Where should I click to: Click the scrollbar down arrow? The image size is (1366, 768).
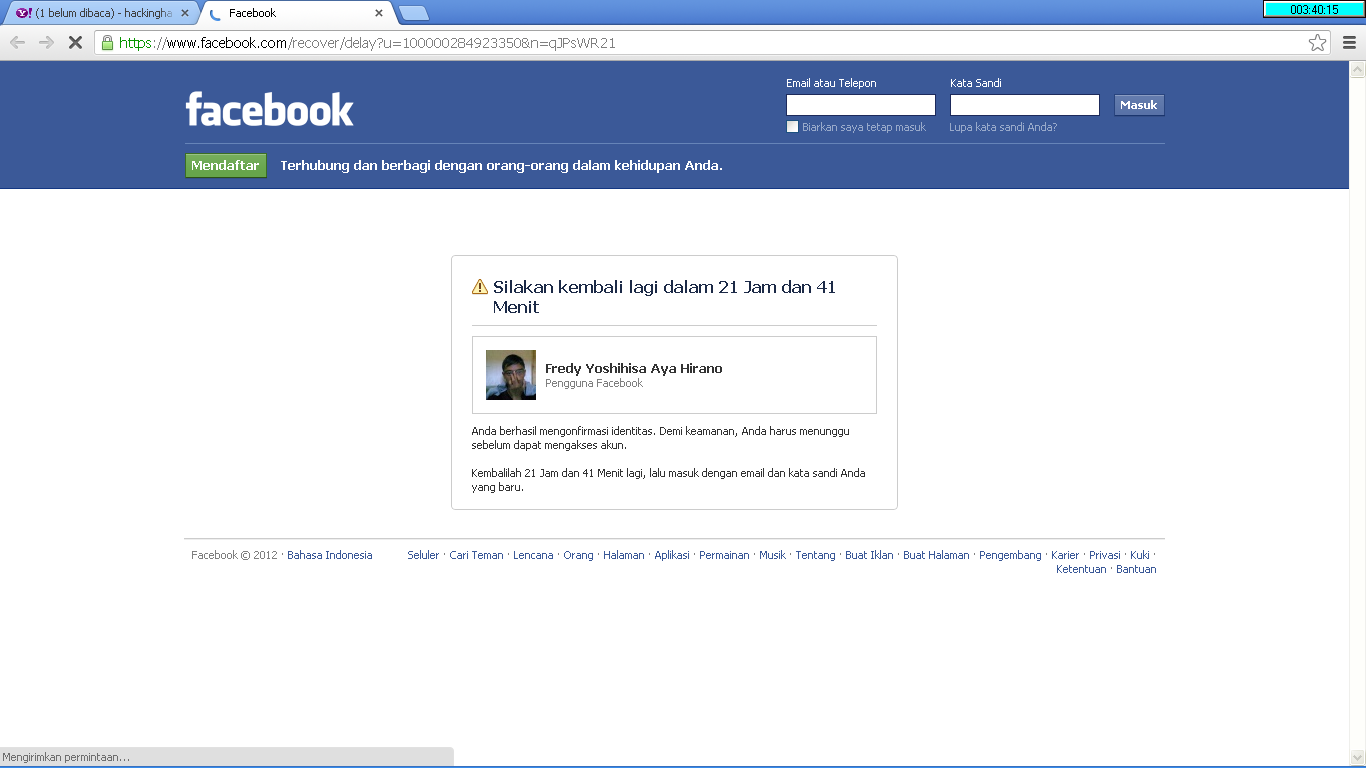[1357, 757]
